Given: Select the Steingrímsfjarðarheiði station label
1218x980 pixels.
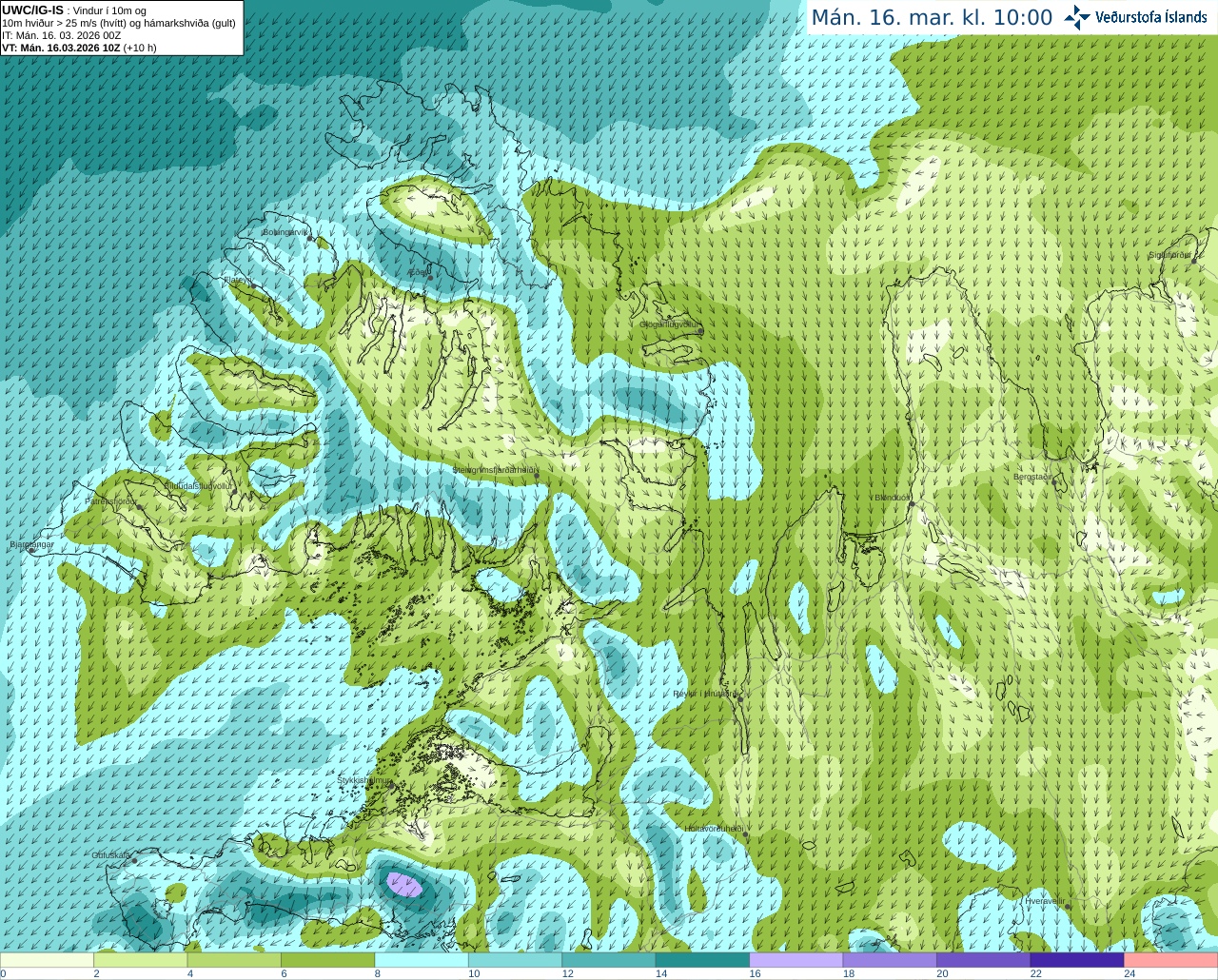Looking at the screenshot, I should tap(496, 470).
